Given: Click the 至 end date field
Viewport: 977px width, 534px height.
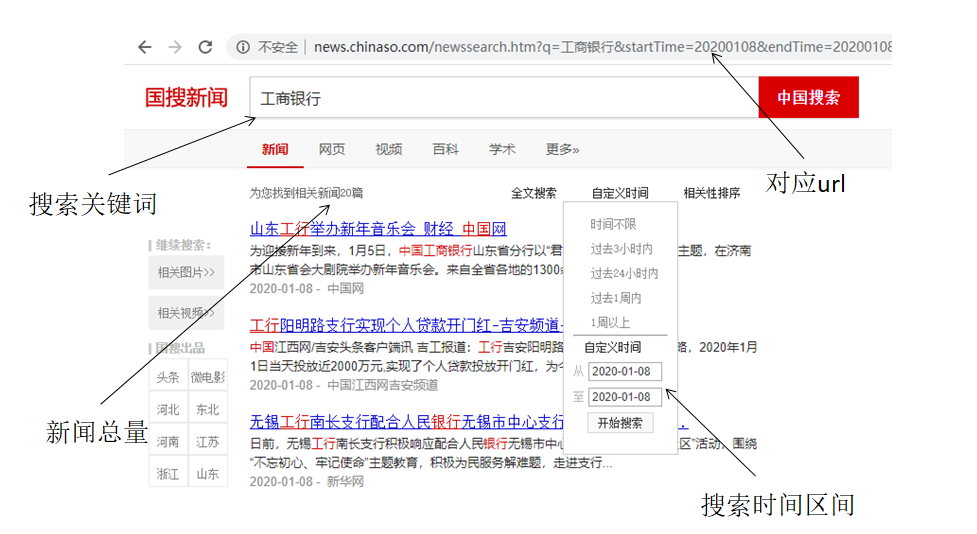Looking at the screenshot, I should click(624, 397).
